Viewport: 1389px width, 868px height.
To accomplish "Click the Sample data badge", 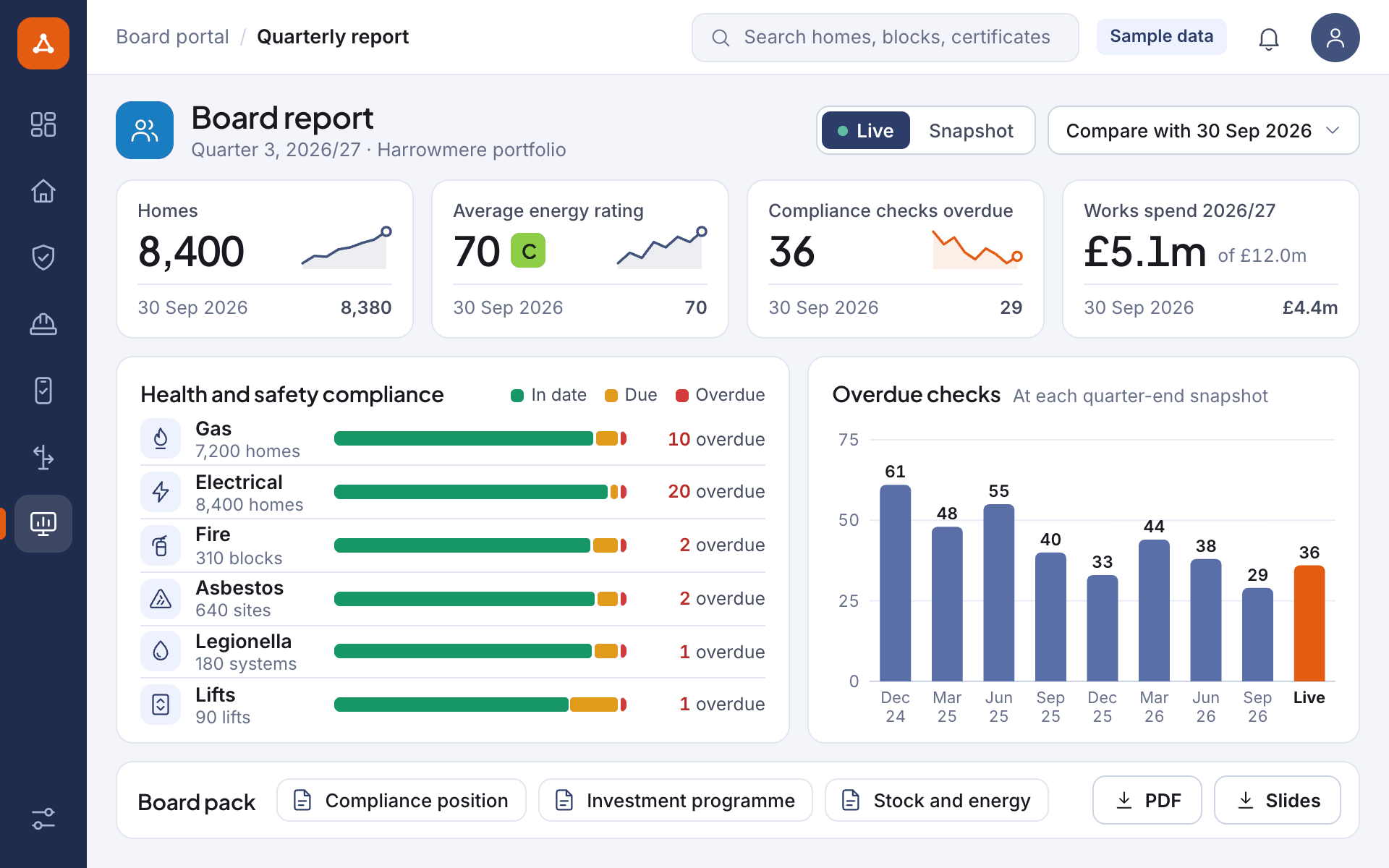I will (1162, 36).
